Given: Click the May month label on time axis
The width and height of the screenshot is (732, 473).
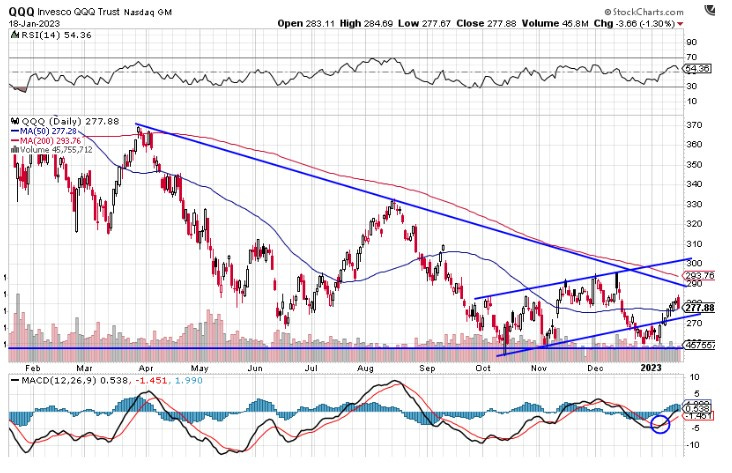Looking at the screenshot, I should (199, 368).
